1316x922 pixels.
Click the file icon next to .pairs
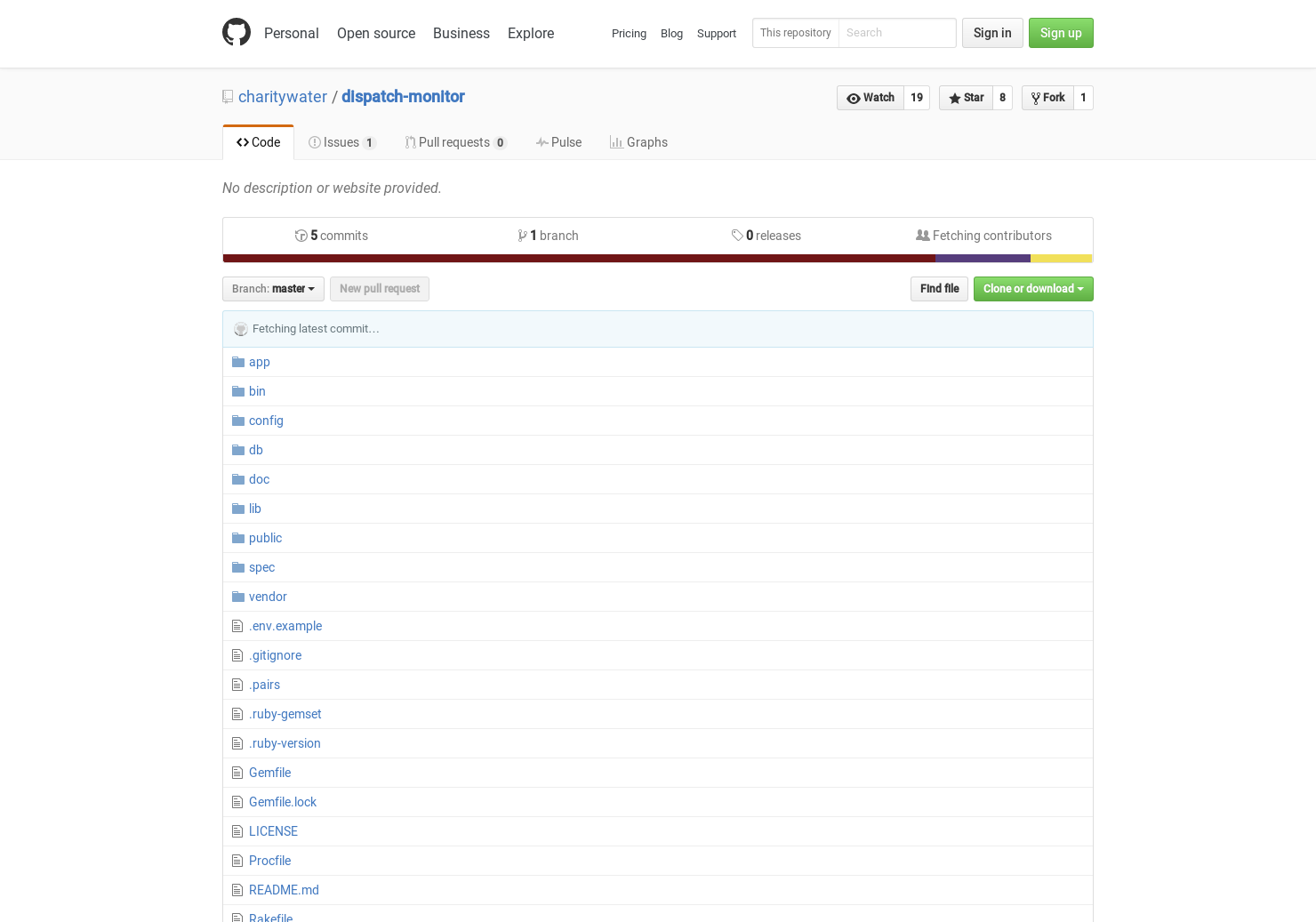[237, 685]
